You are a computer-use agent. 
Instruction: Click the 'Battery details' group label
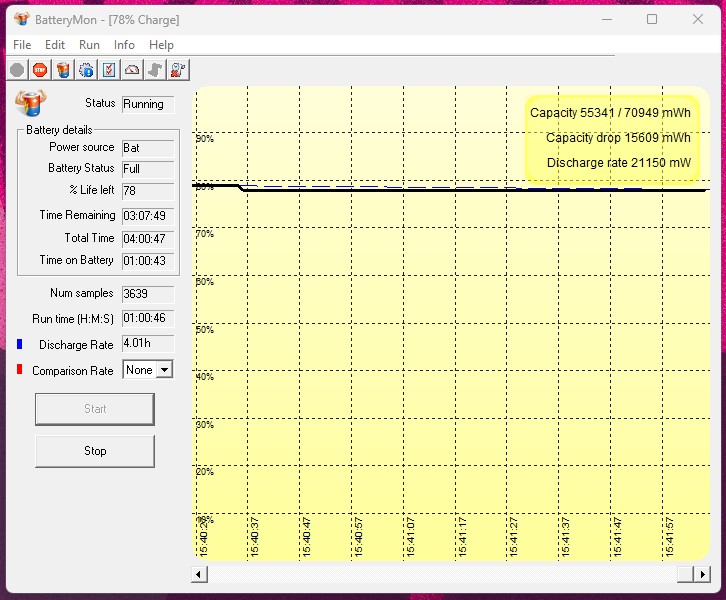pyautogui.click(x=59, y=130)
